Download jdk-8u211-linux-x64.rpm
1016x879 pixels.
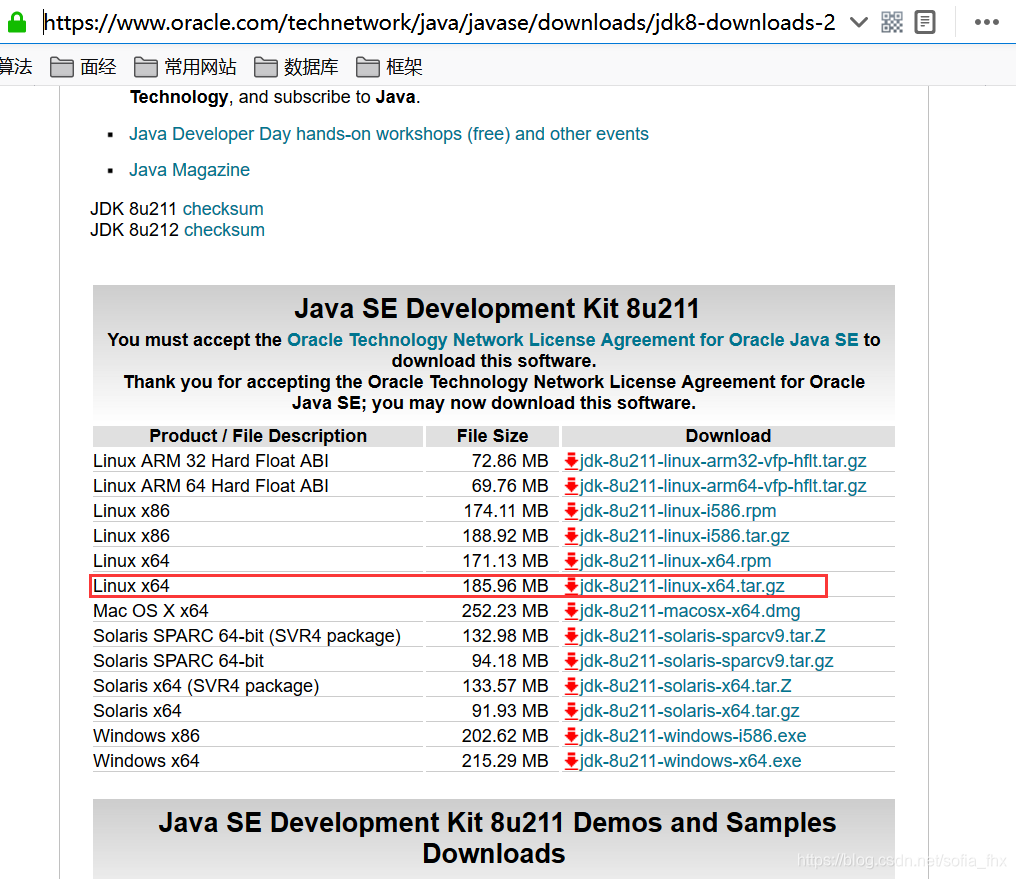click(675, 561)
